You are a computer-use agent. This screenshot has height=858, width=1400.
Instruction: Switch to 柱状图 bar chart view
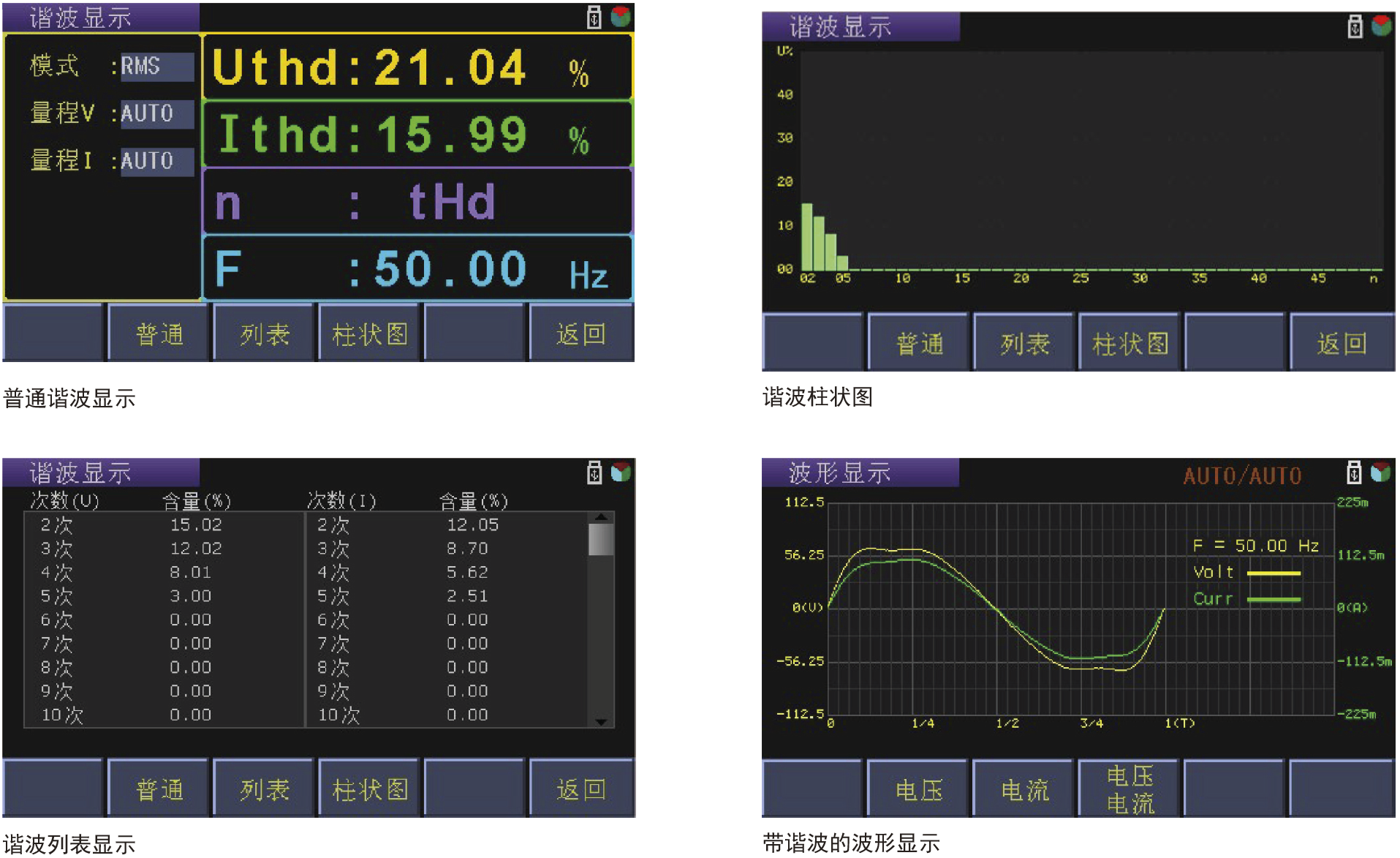[368, 333]
